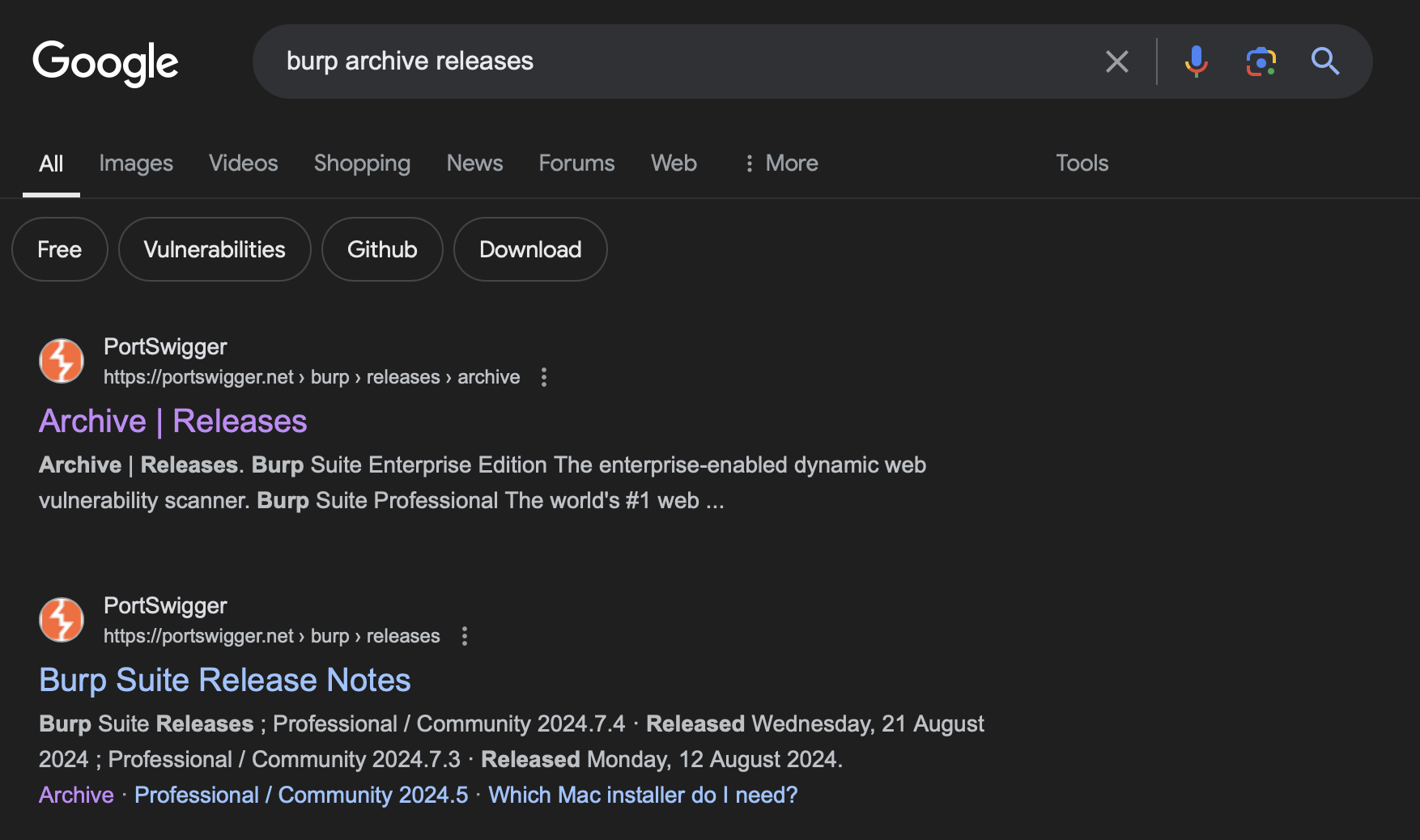Apply the Vulnerabilities filter chip
This screenshot has width=1420, height=840.
point(215,249)
